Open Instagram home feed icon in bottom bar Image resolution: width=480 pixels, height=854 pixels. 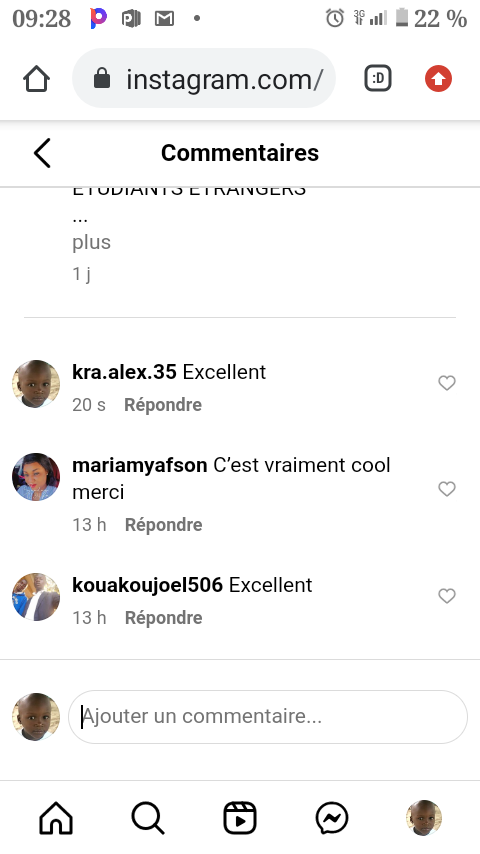(56, 818)
